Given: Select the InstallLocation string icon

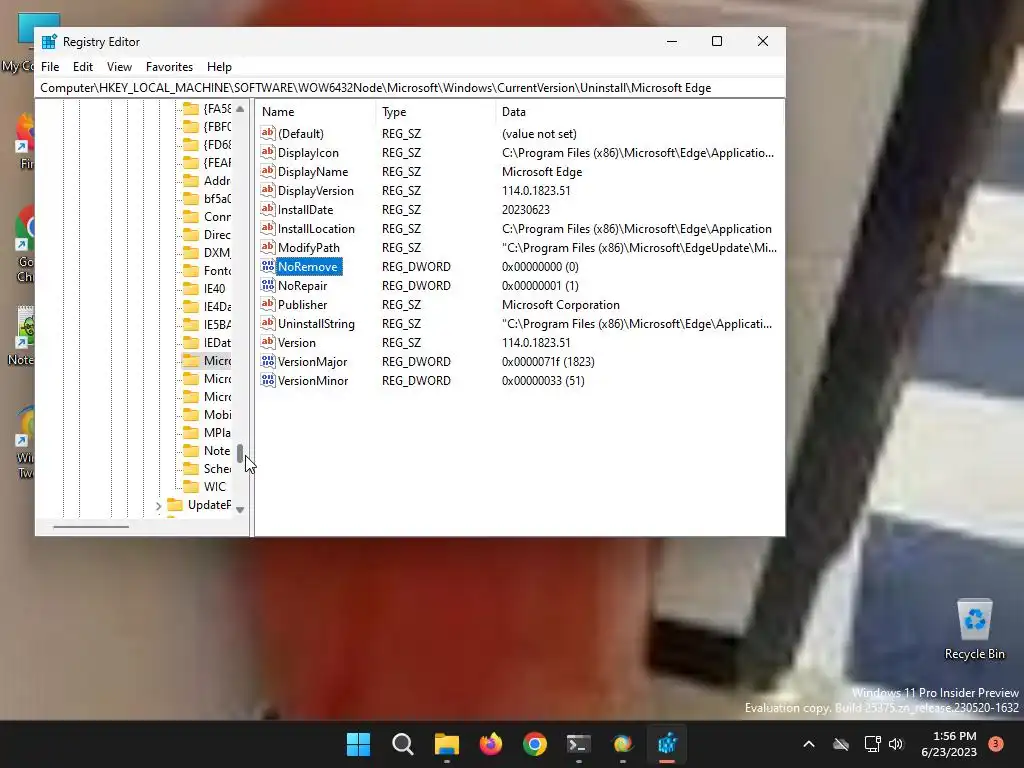Looking at the screenshot, I should click(268, 228).
